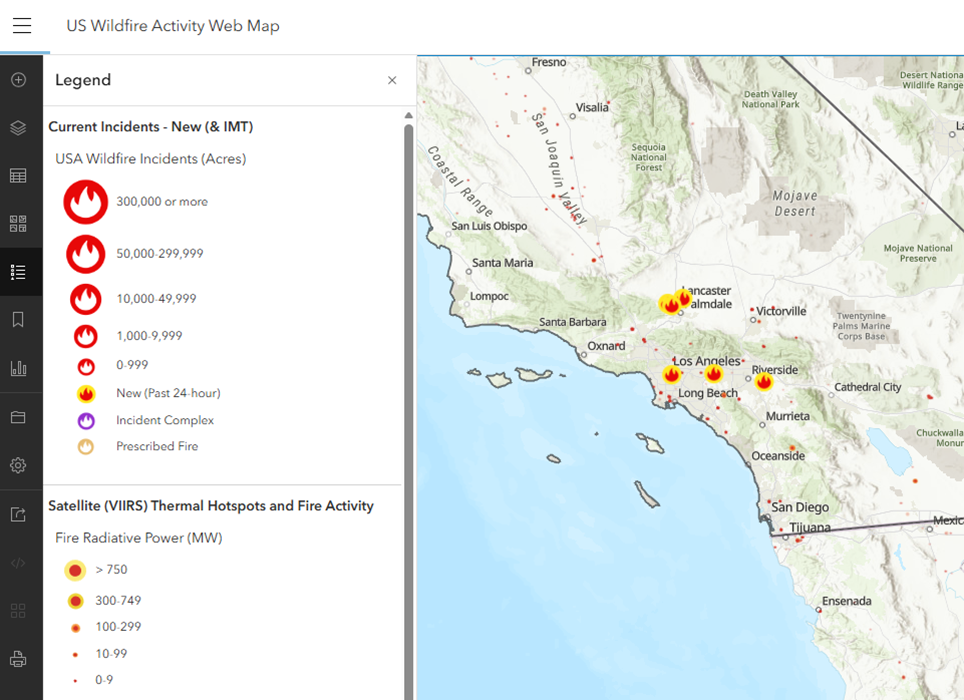964x700 pixels.
Task: Select the wildfire symbol near Lancaster
Action: (670, 303)
